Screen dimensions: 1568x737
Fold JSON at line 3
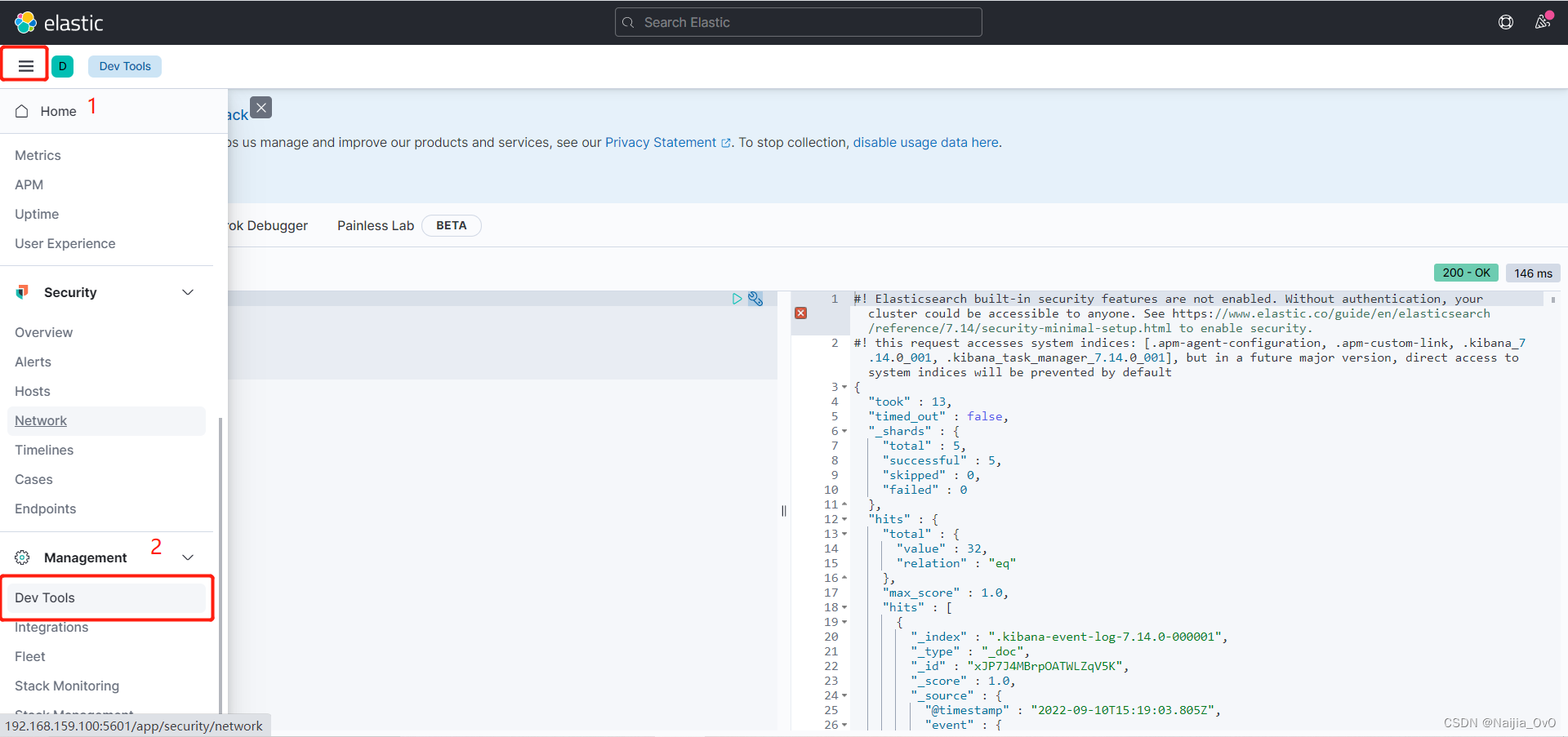tap(844, 387)
